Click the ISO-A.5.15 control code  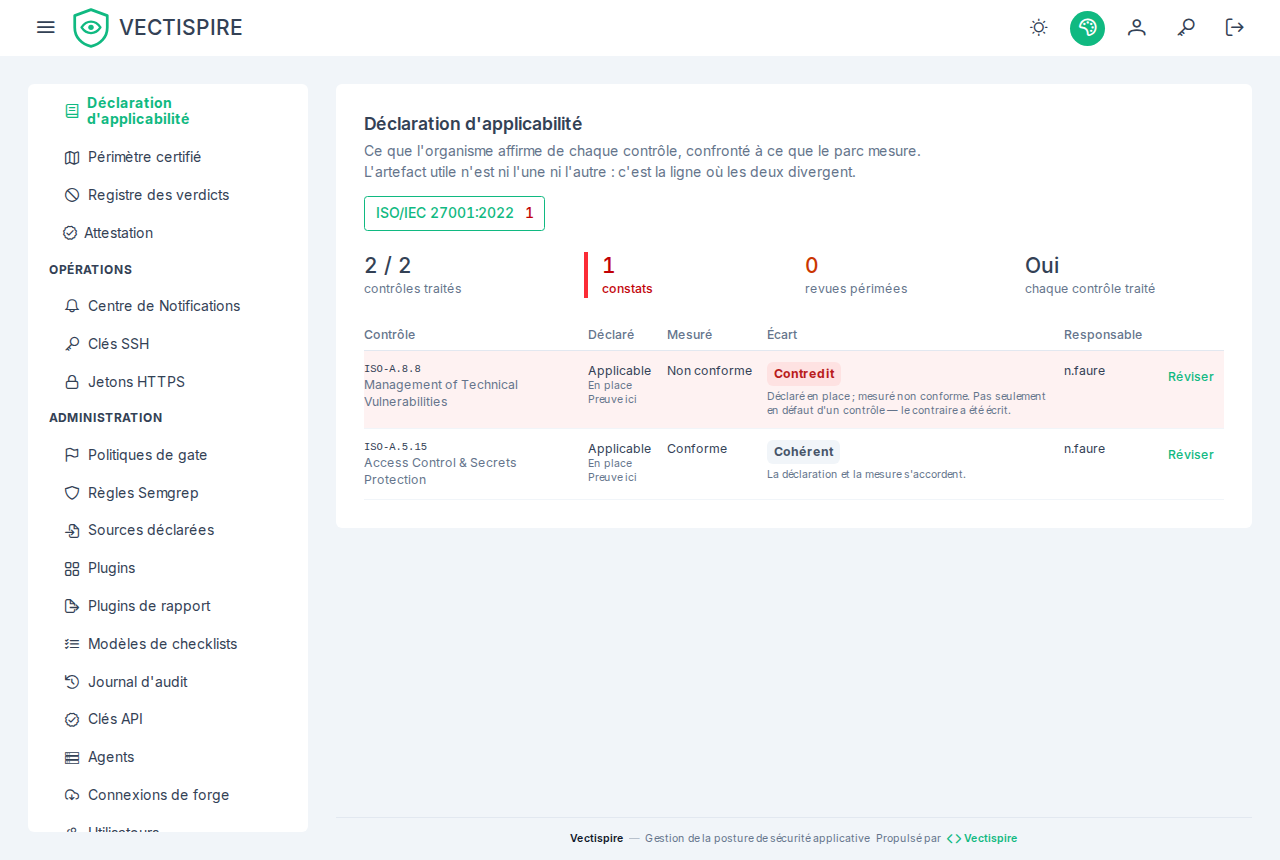pos(396,447)
